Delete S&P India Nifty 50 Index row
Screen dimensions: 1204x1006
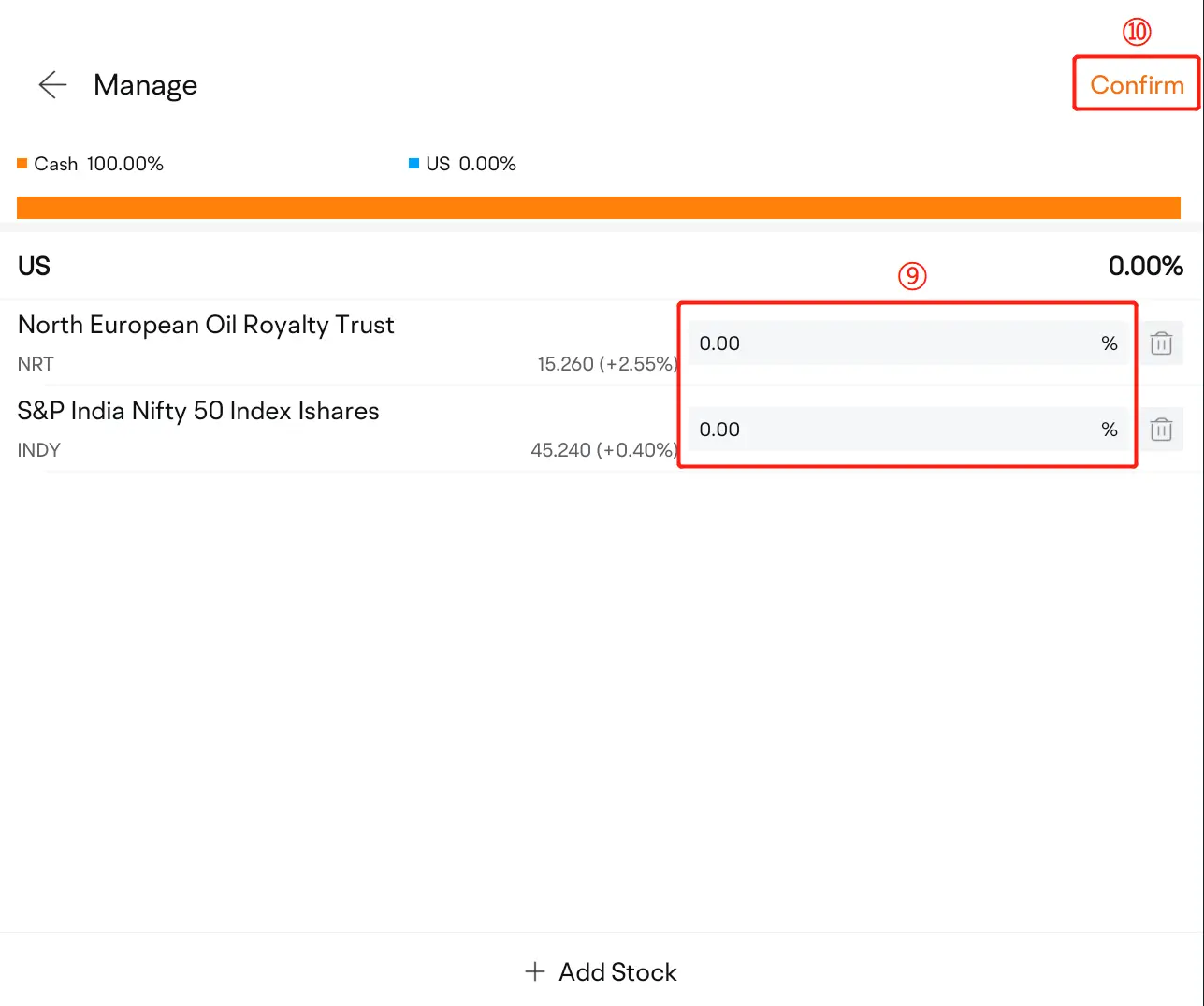[1161, 430]
